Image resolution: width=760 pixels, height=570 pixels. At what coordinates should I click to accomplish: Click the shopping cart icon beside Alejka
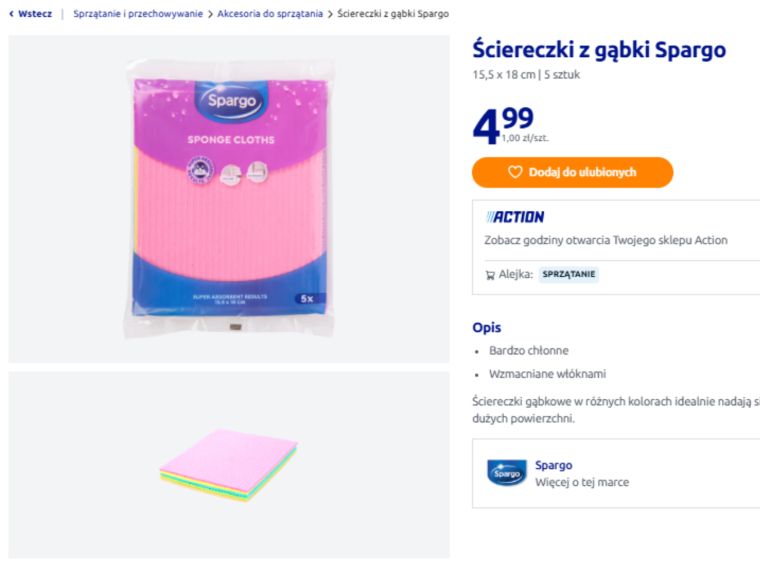(x=490, y=275)
